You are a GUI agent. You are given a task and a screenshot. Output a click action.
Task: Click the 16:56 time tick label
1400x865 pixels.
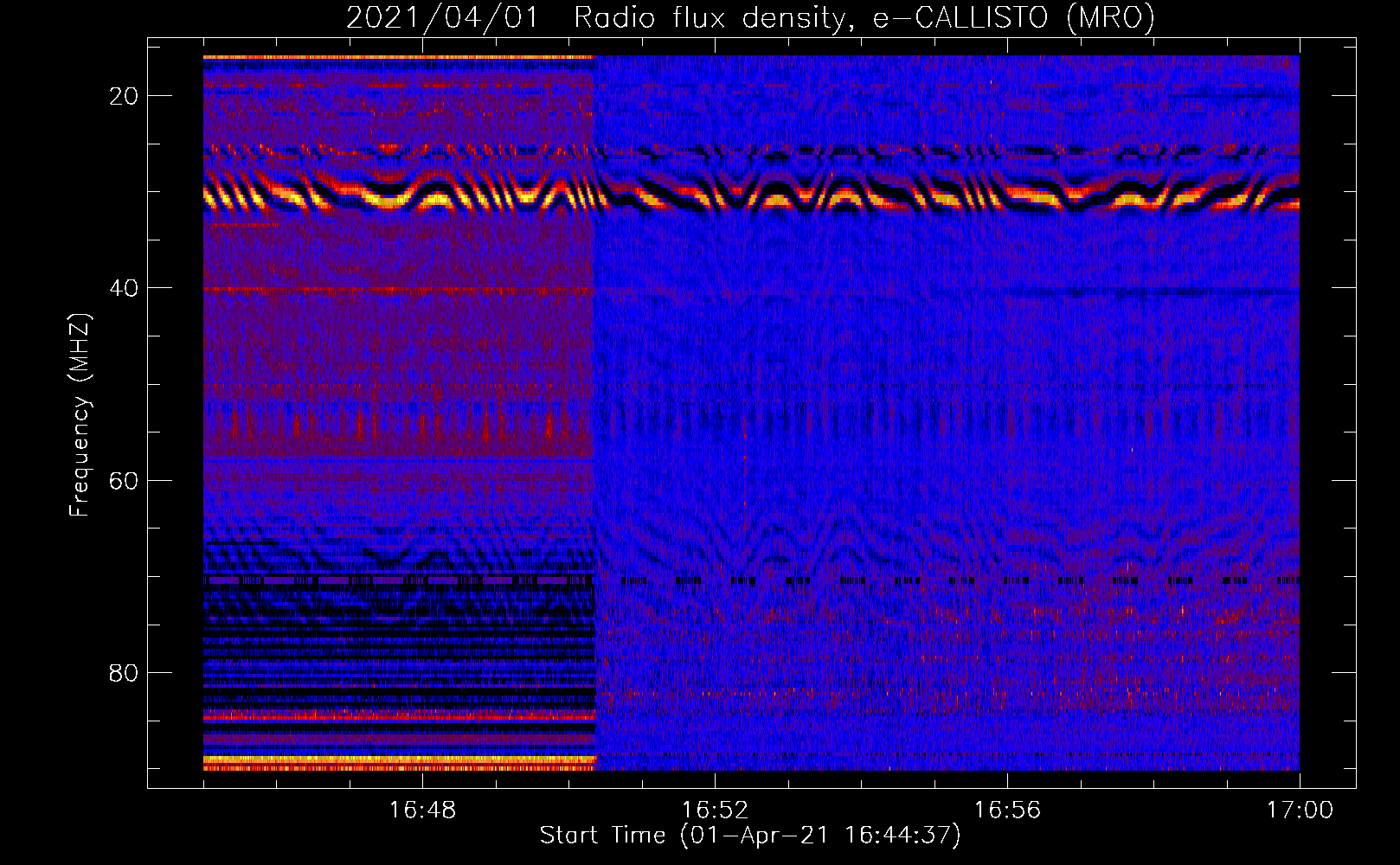[1007, 811]
